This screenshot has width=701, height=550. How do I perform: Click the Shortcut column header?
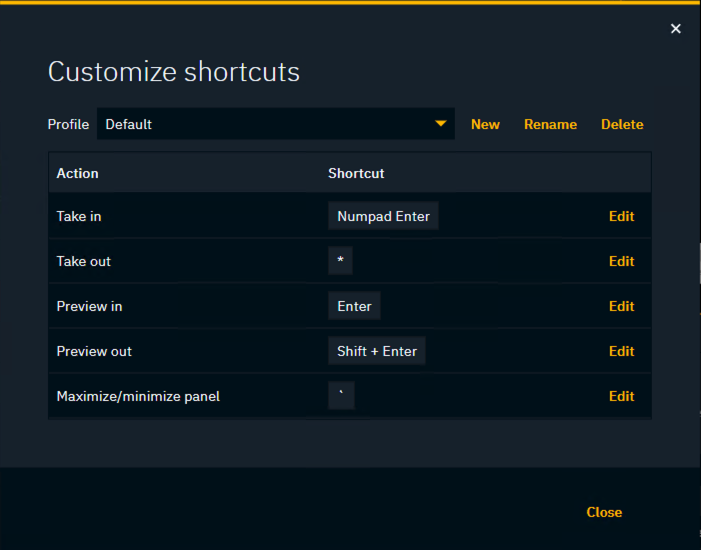pyautogui.click(x=356, y=173)
